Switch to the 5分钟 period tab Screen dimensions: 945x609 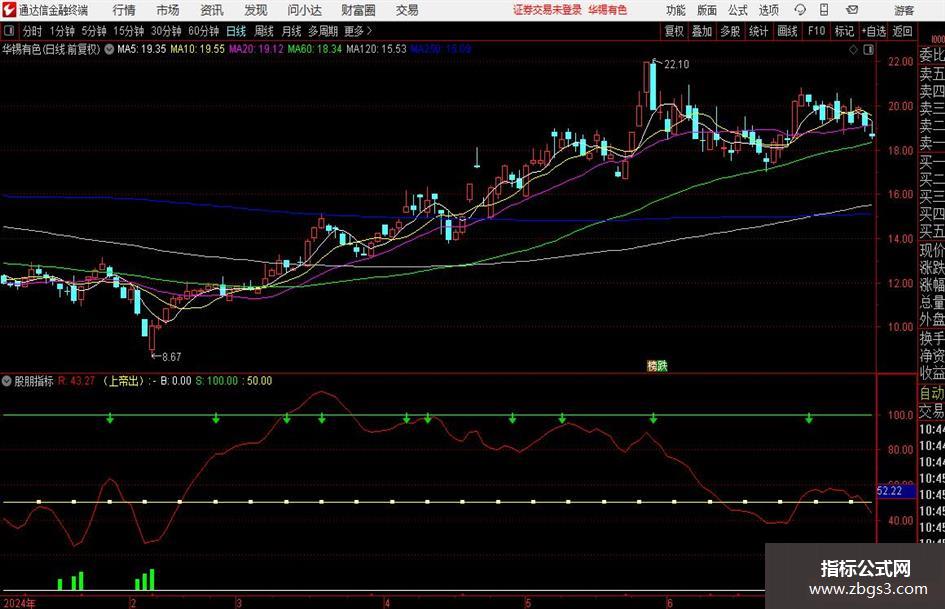pos(94,31)
